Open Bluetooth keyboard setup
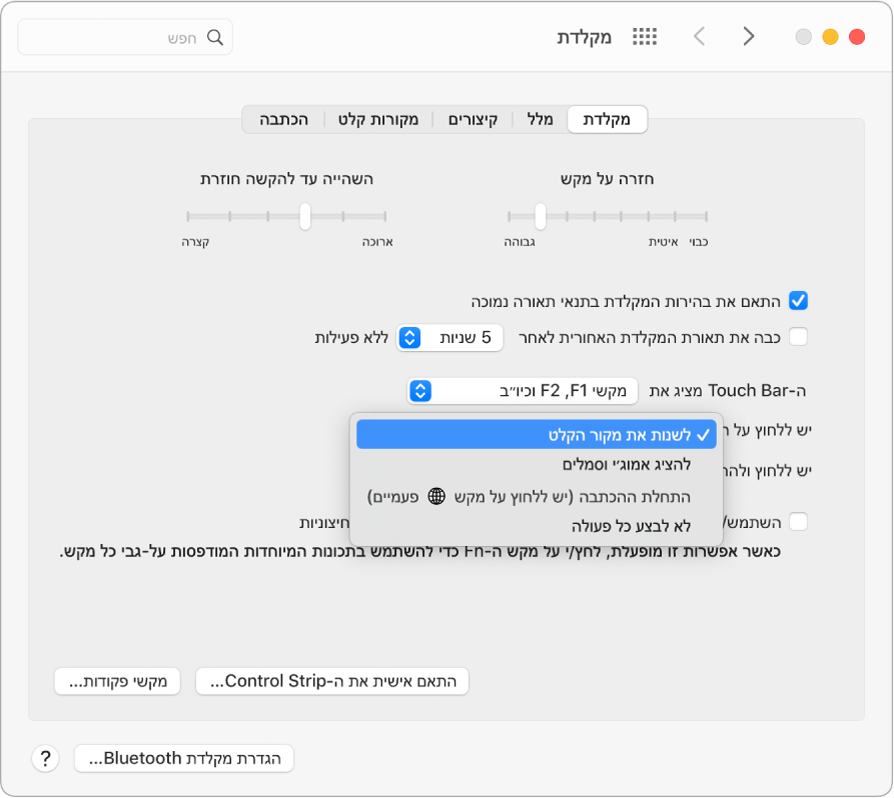 point(184,758)
